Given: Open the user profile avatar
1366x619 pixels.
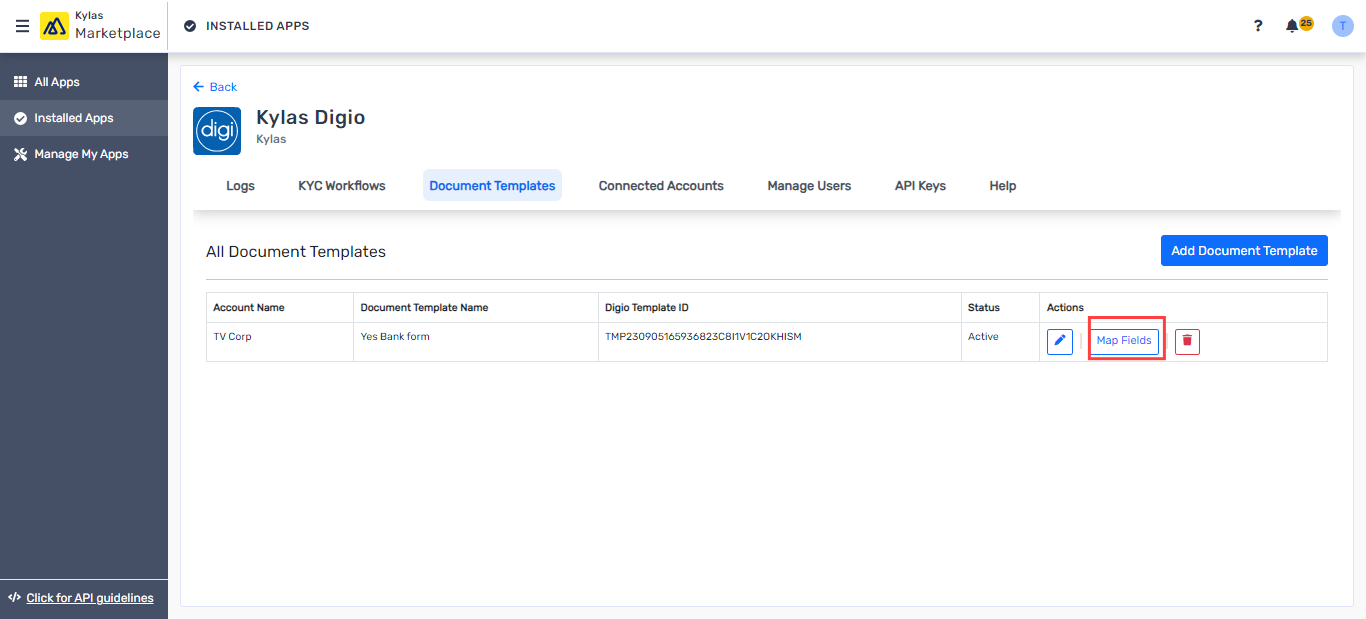Looking at the screenshot, I should (x=1342, y=26).
